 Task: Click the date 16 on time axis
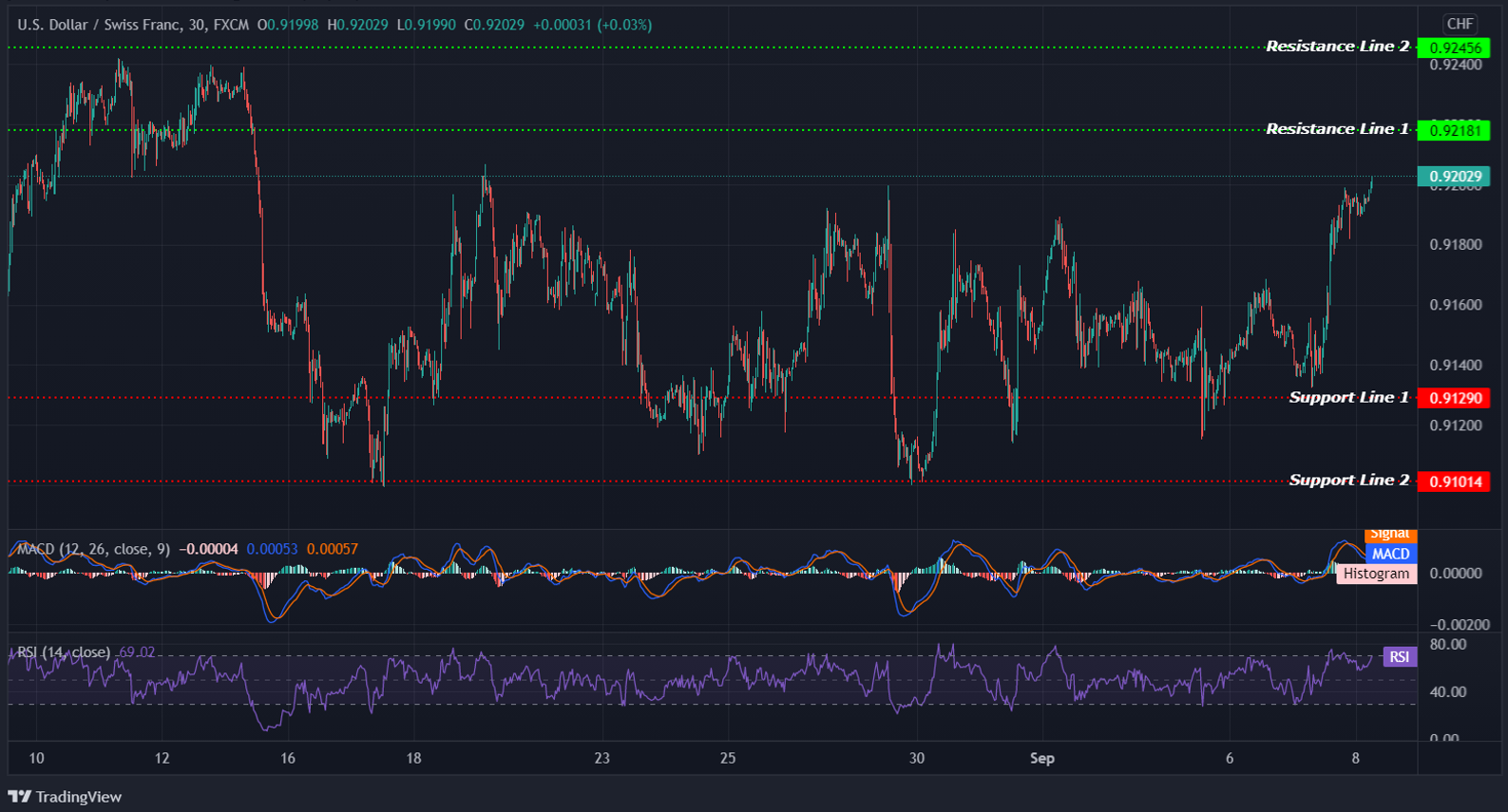pyautogui.click(x=288, y=758)
